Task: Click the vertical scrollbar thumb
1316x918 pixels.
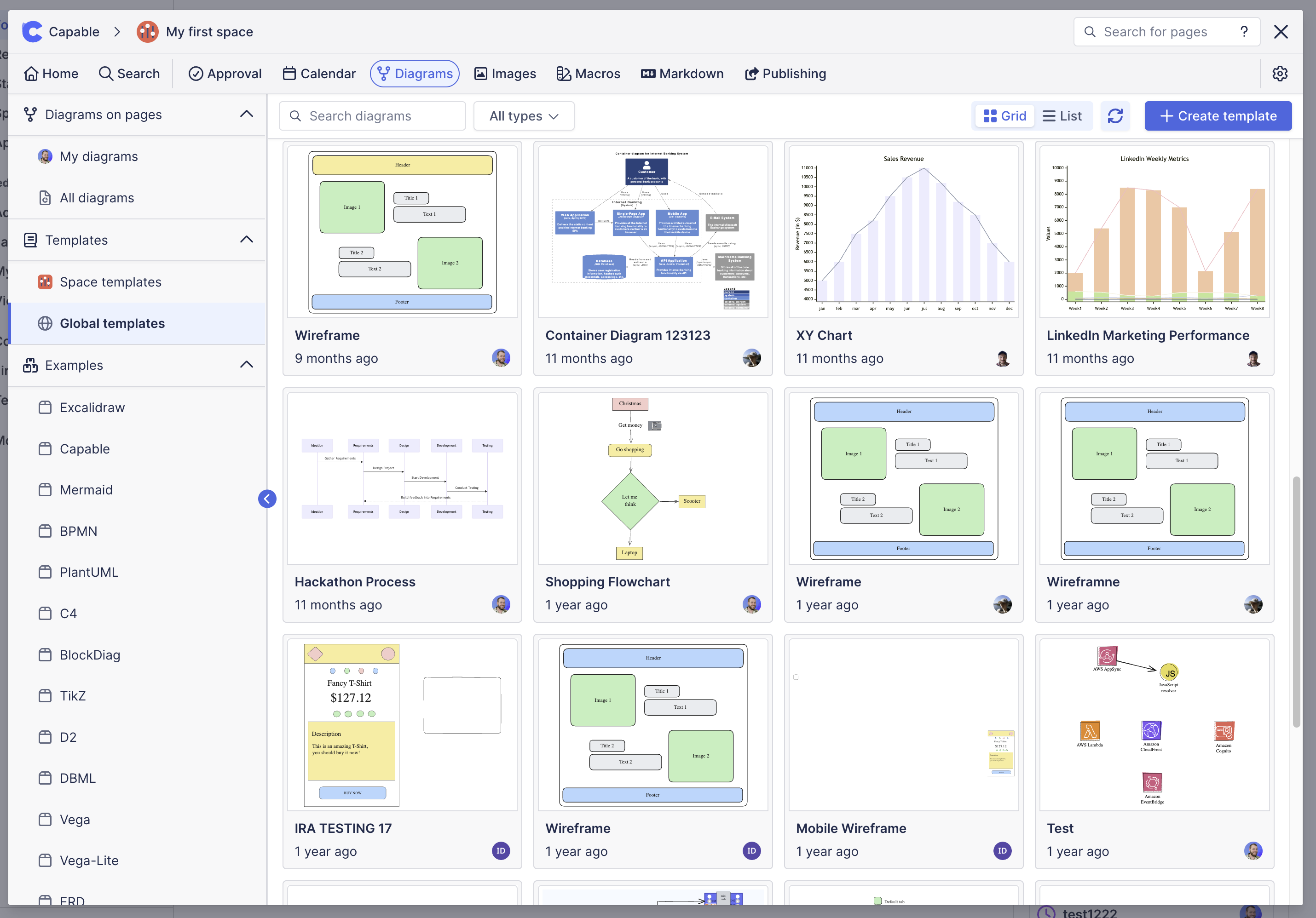Action: point(1296,602)
